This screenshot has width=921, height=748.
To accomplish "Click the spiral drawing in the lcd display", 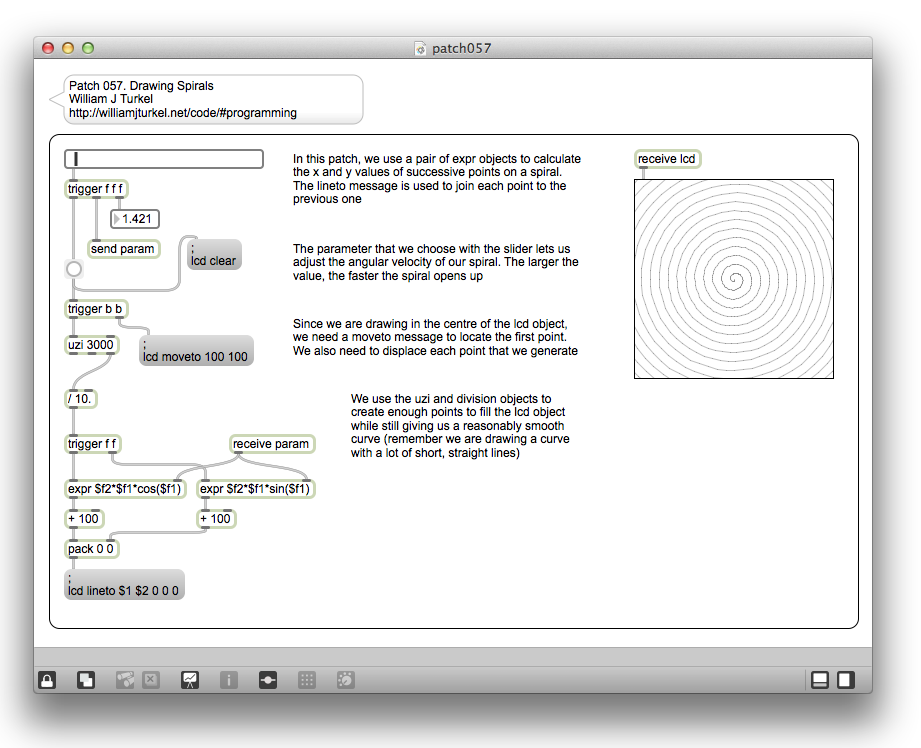I will 734,279.
